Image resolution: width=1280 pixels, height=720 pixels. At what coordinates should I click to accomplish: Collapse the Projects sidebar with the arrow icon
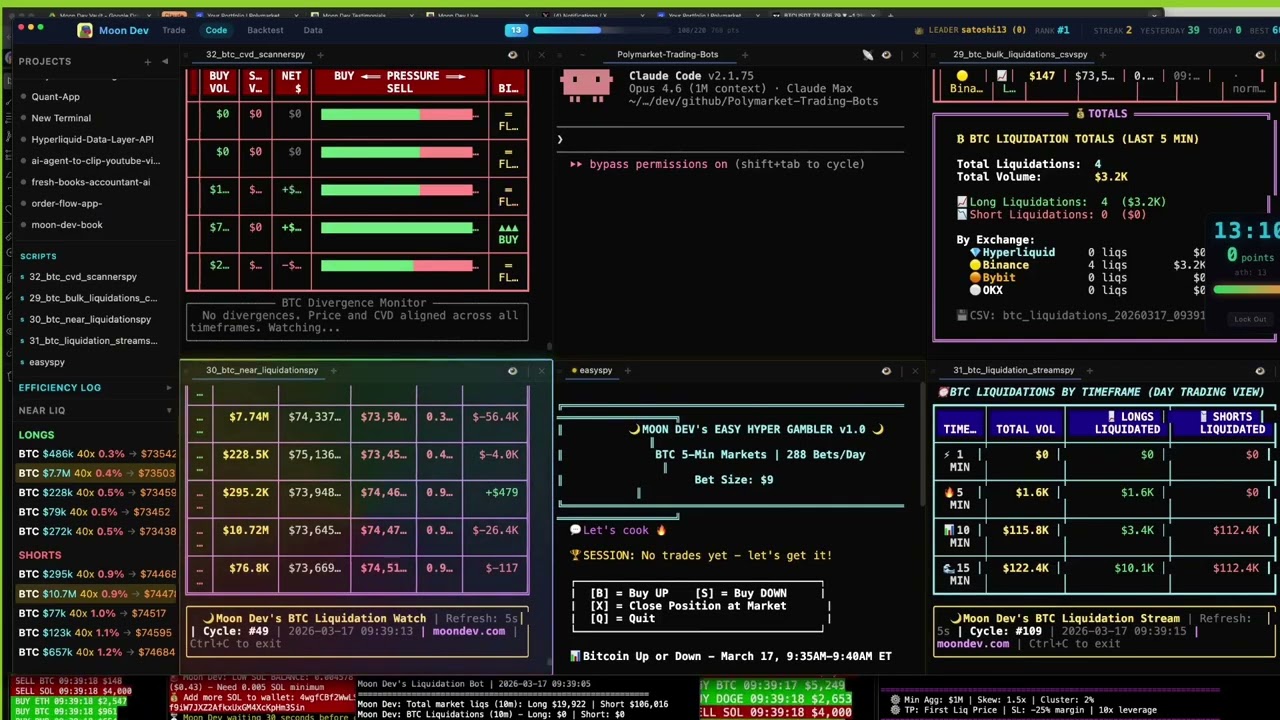(x=165, y=61)
